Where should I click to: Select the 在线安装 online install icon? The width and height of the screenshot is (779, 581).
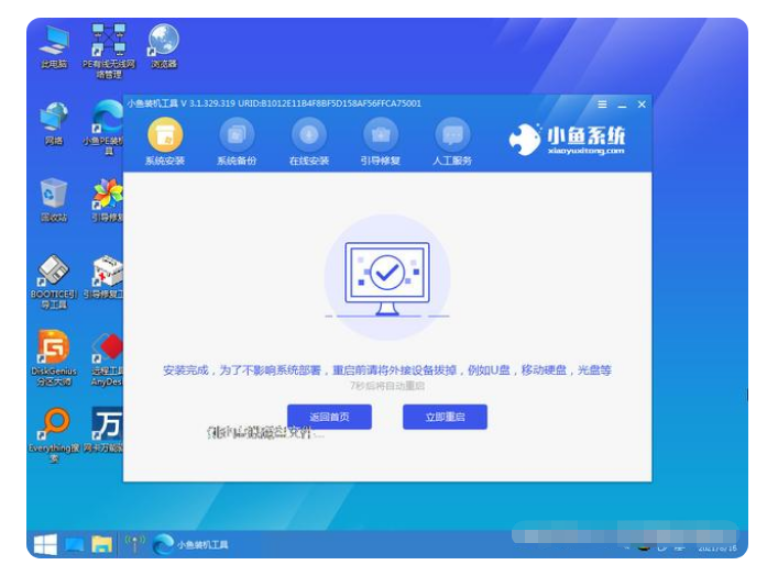point(309,139)
